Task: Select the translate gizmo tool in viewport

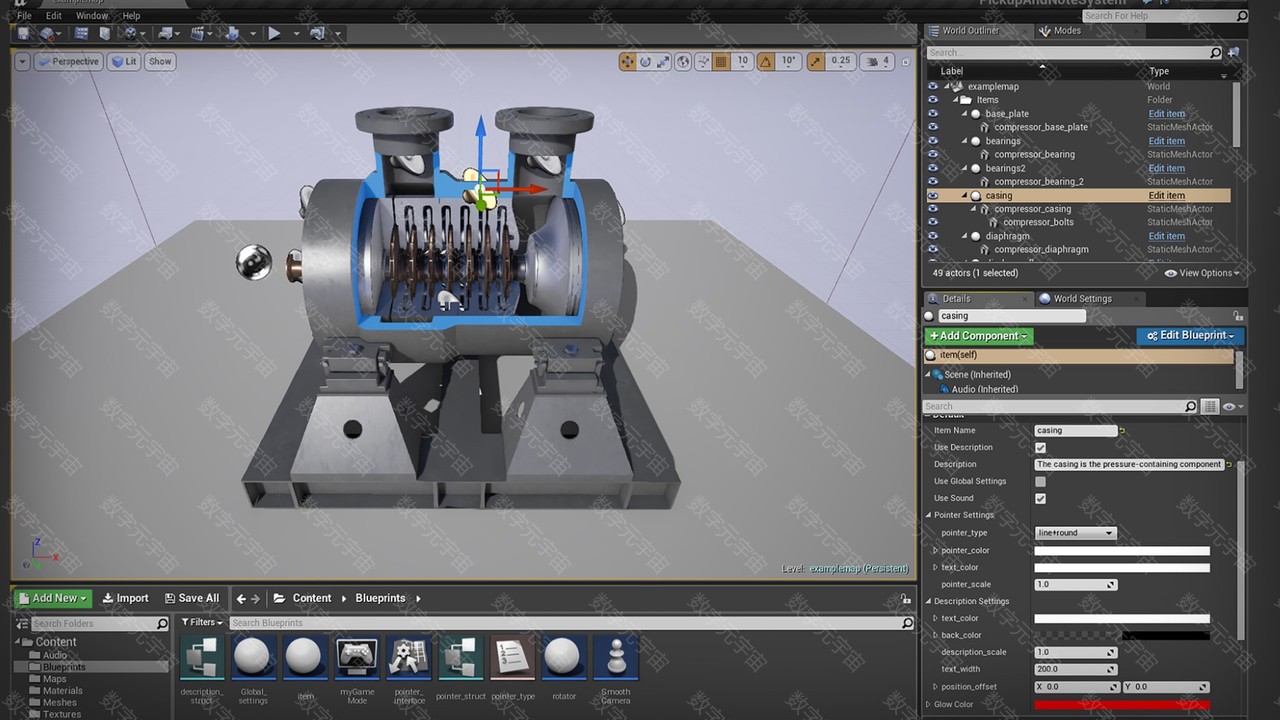Action: point(627,61)
